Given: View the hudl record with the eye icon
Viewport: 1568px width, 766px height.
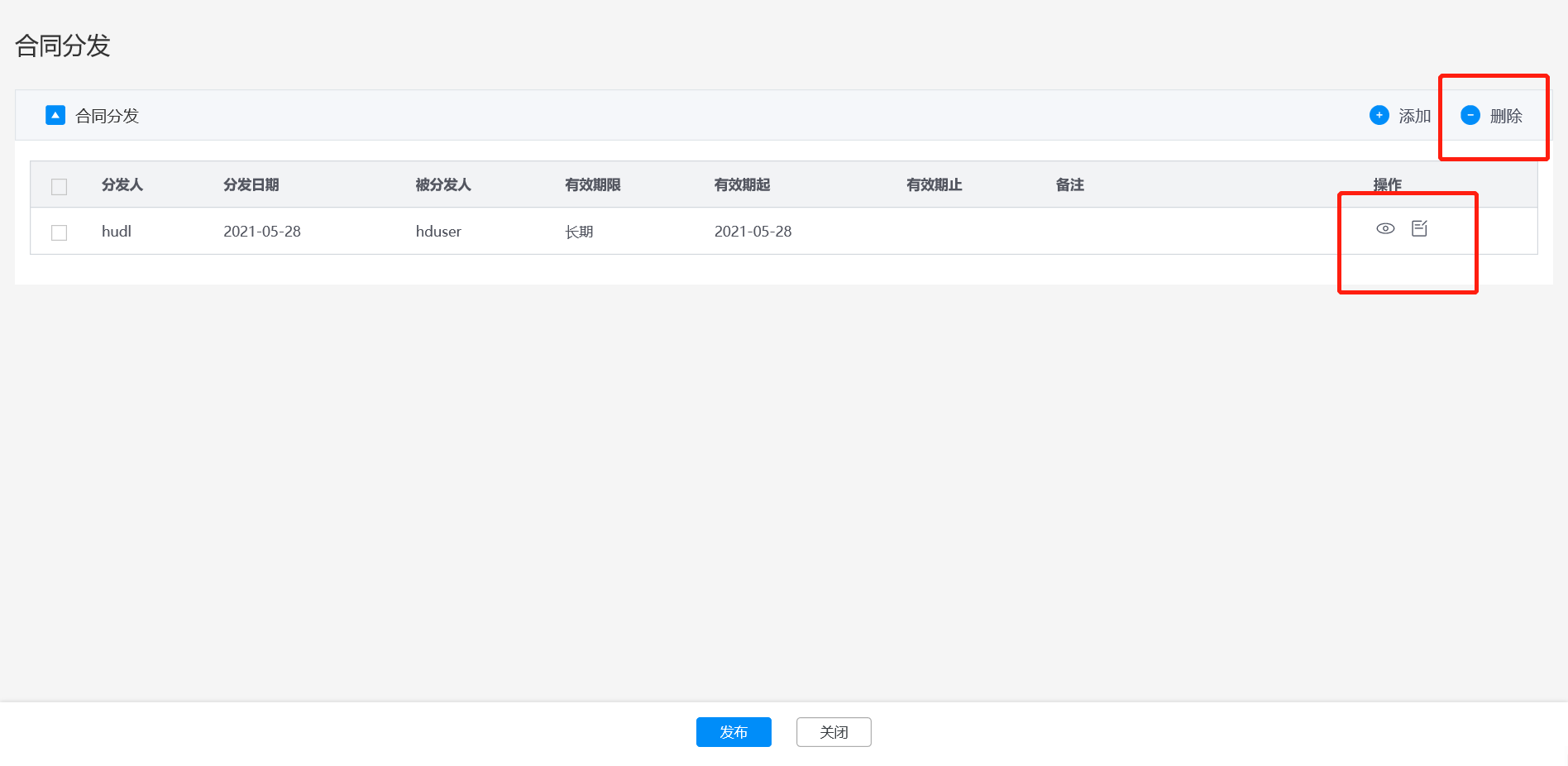Looking at the screenshot, I should click(x=1385, y=228).
